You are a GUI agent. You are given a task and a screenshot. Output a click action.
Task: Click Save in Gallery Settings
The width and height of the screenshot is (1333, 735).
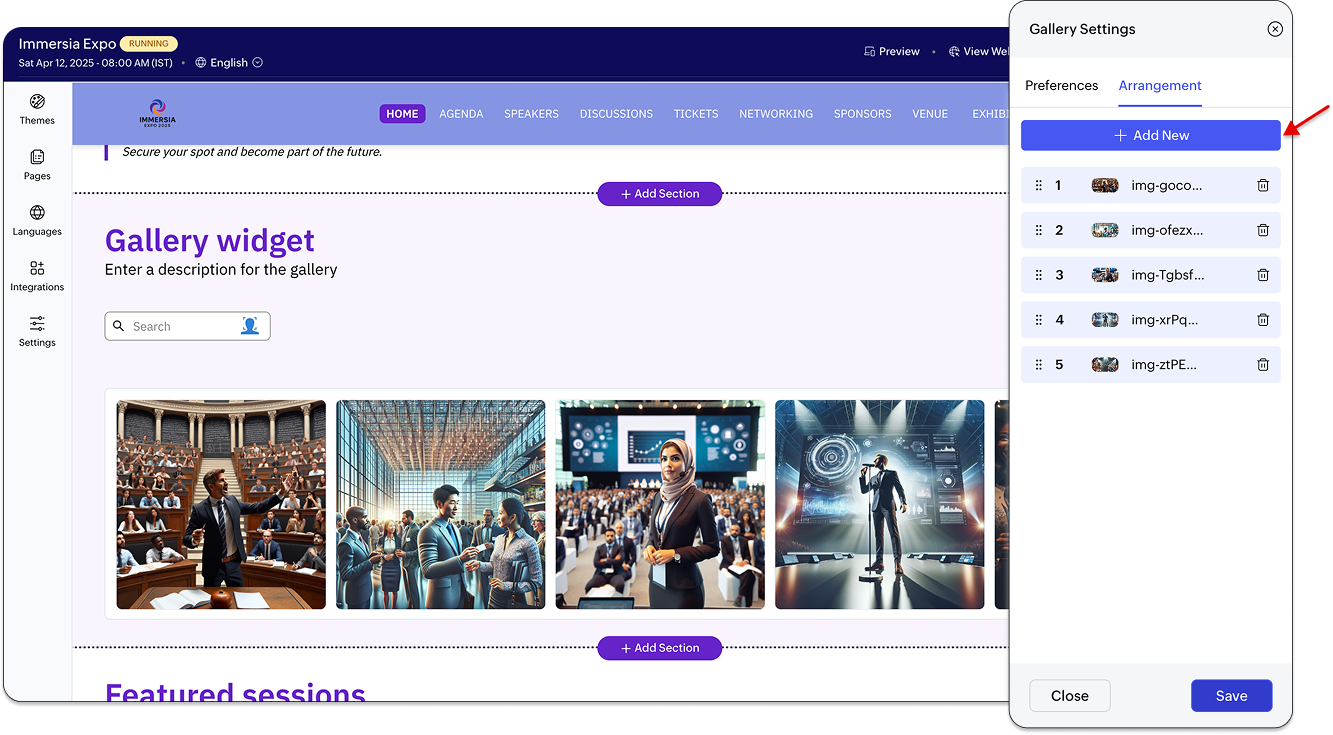1231,696
